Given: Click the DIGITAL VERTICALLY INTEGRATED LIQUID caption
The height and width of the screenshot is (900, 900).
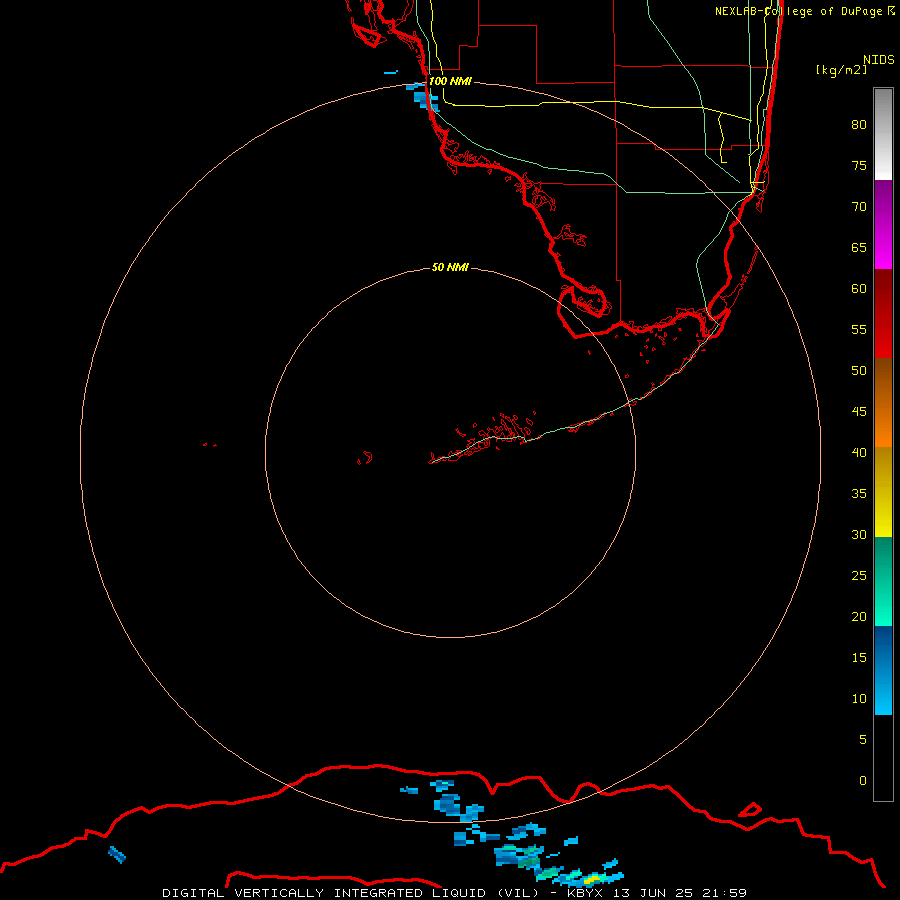Looking at the screenshot, I should click(x=351, y=893).
